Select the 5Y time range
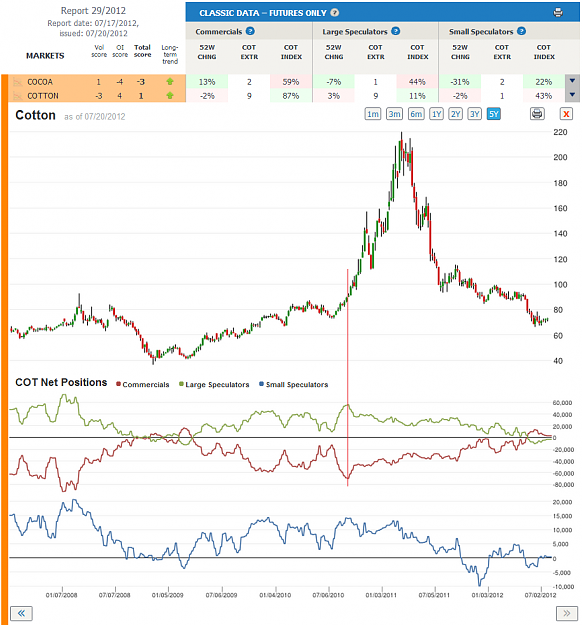 [x=494, y=114]
